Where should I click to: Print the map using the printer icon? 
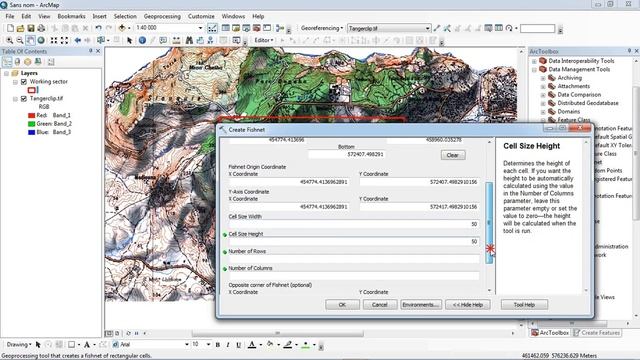(x=41, y=28)
